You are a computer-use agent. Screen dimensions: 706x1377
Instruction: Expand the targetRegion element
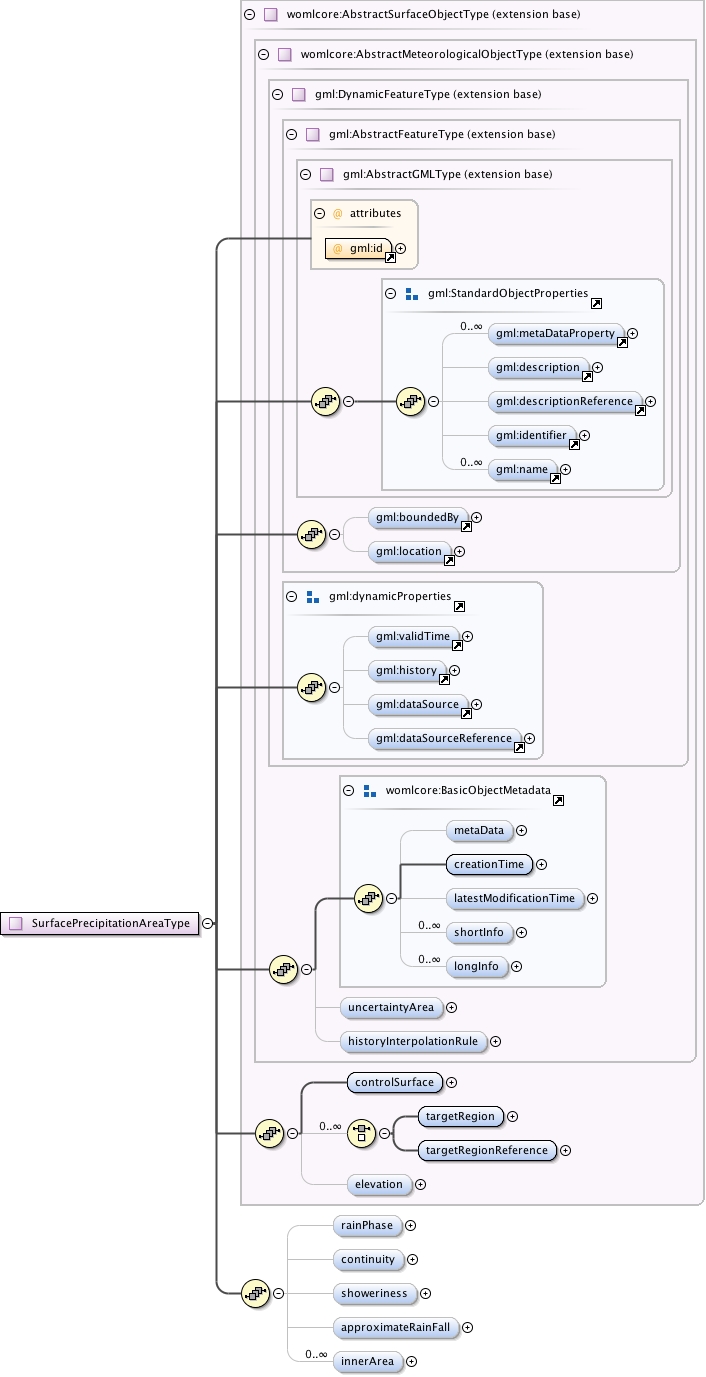click(x=513, y=1116)
